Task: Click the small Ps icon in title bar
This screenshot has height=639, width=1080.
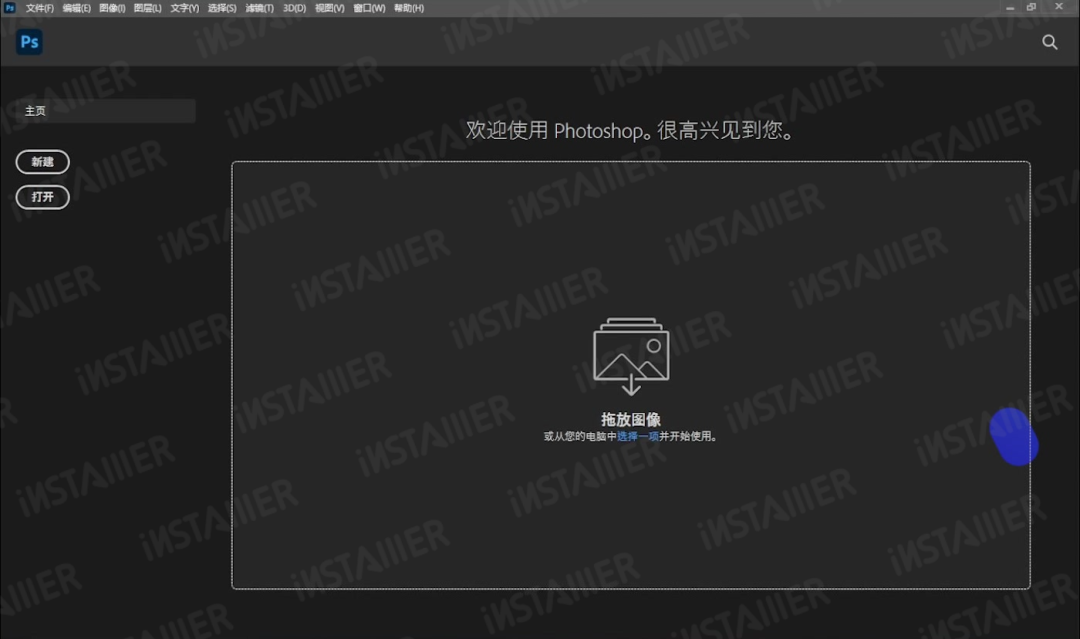Action: (x=10, y=8)
